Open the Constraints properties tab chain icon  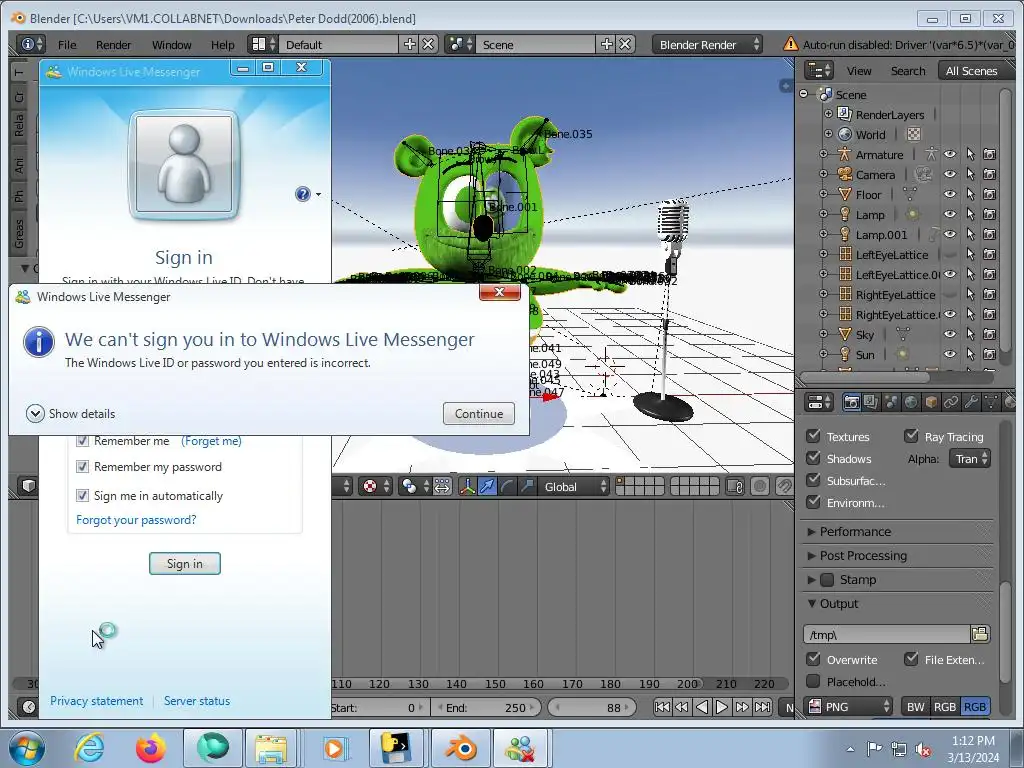951,402
